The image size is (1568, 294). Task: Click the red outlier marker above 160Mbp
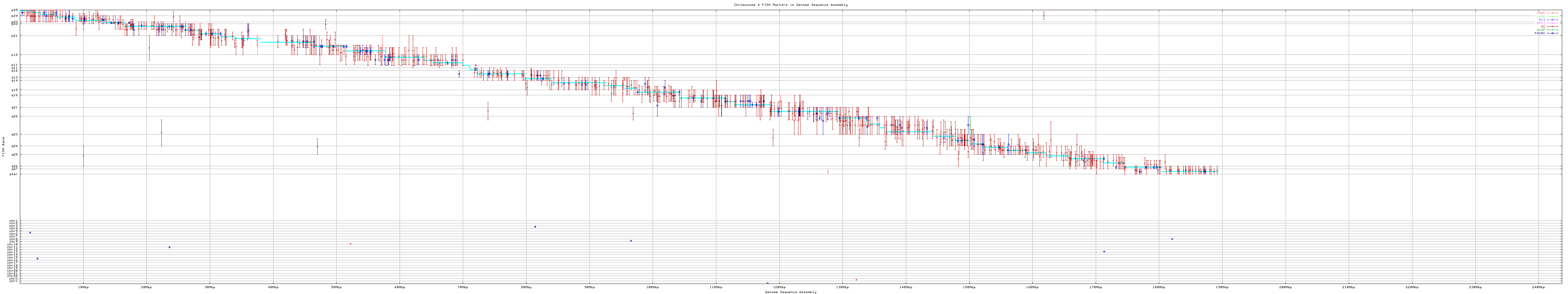point(1043,15)
